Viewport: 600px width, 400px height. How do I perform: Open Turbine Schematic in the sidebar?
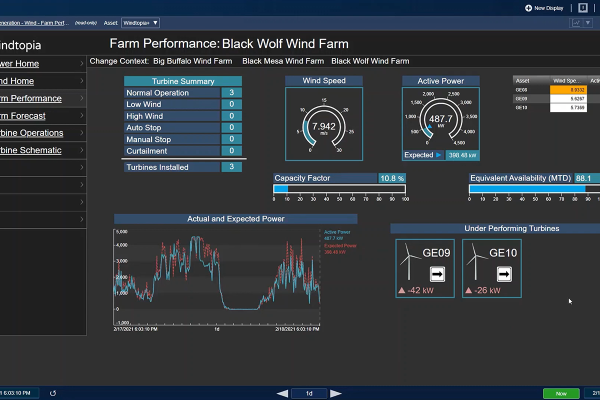click(31, 150)
